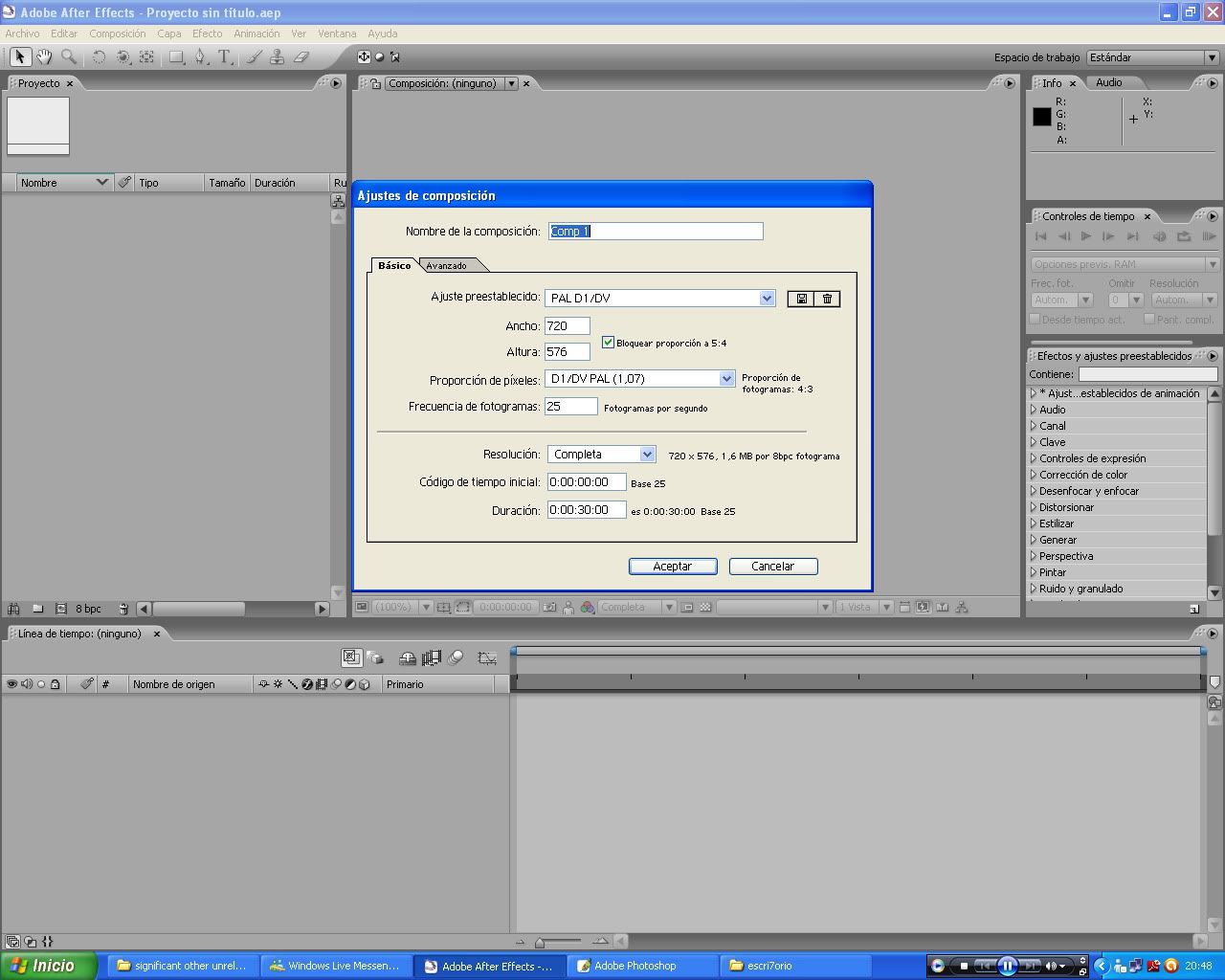The height and width of the screenshot is (980, 1225).
Task: Switch to the Avanzado tab
Action: coord(447,265)
